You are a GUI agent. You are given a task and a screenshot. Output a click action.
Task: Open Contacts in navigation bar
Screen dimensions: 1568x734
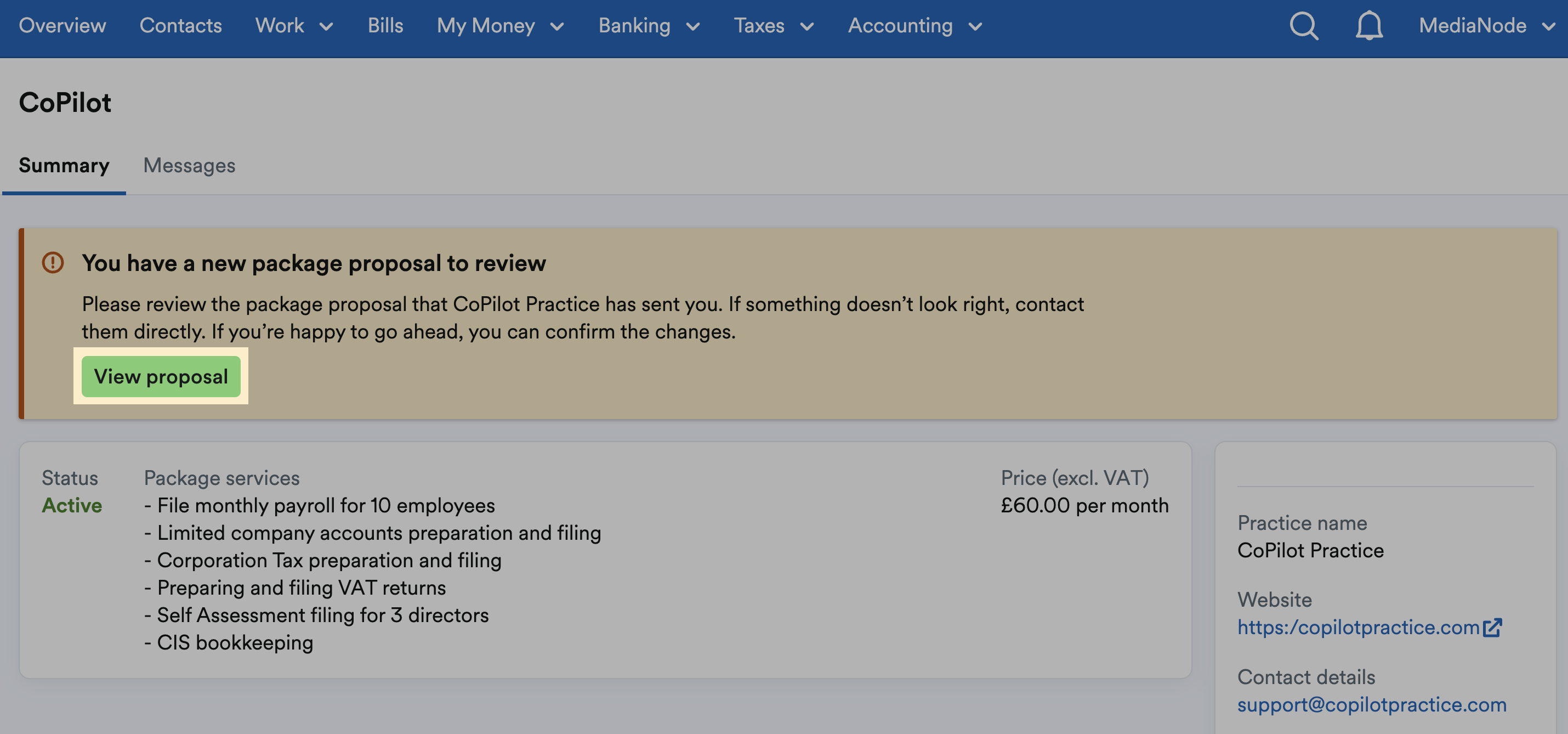[x=181, y=26]
